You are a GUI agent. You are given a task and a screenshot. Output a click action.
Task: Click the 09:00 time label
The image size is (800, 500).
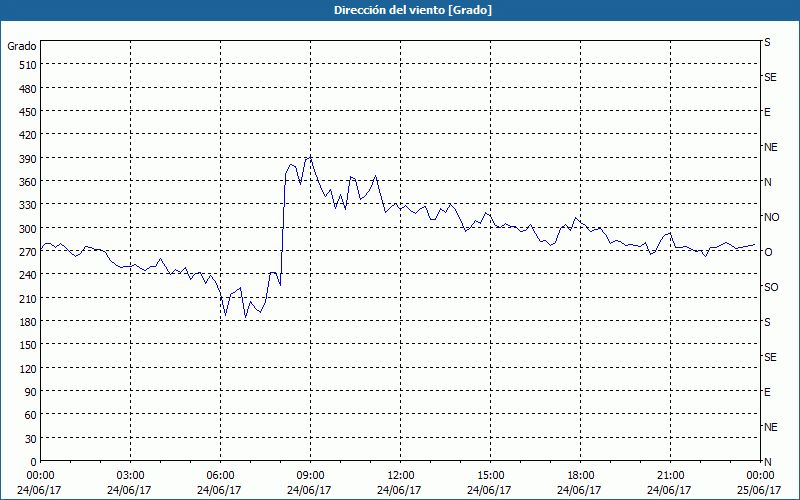[x=310, y=476]
